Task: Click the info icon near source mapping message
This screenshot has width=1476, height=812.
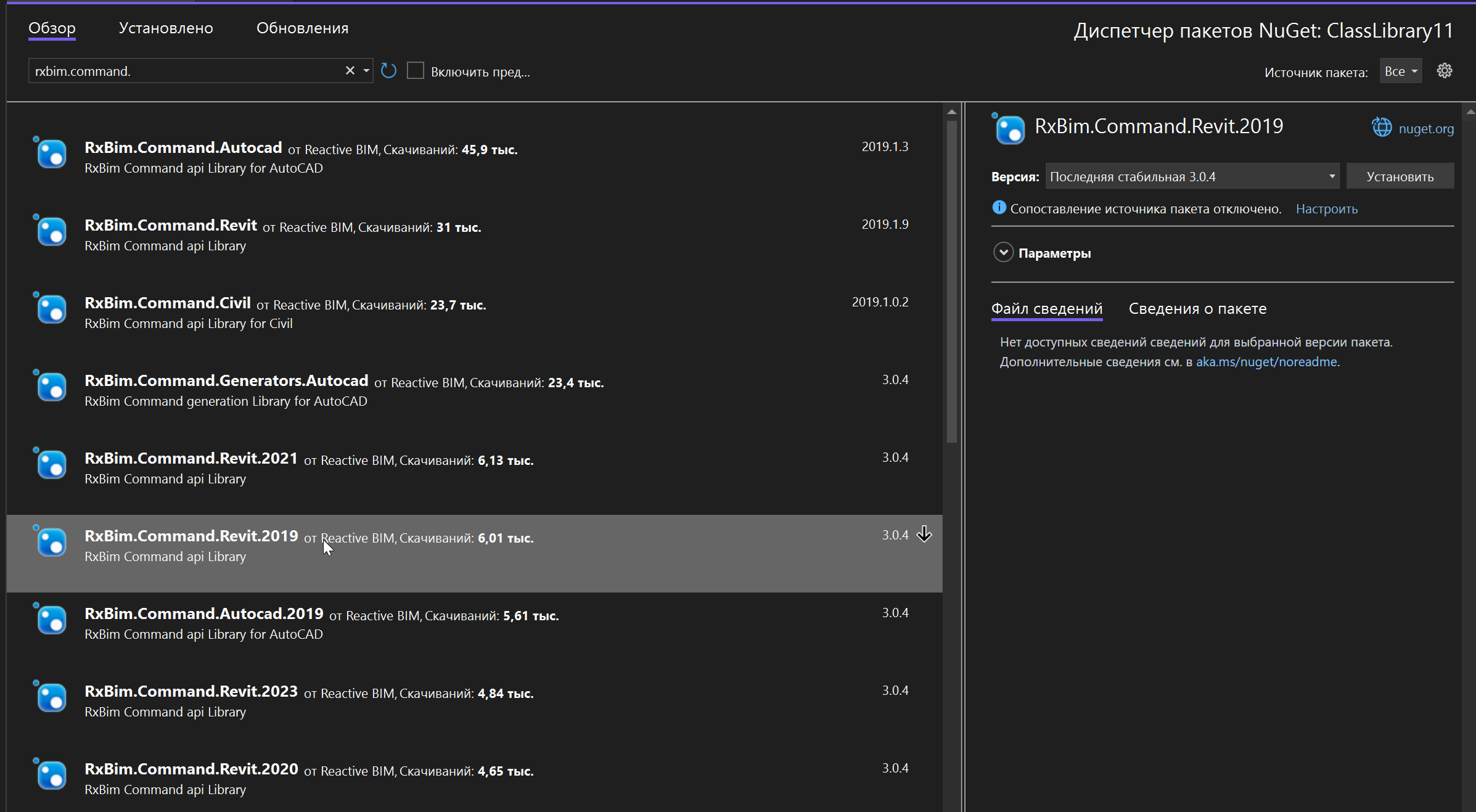Action: pyautogui.click(x=999, y=208)
